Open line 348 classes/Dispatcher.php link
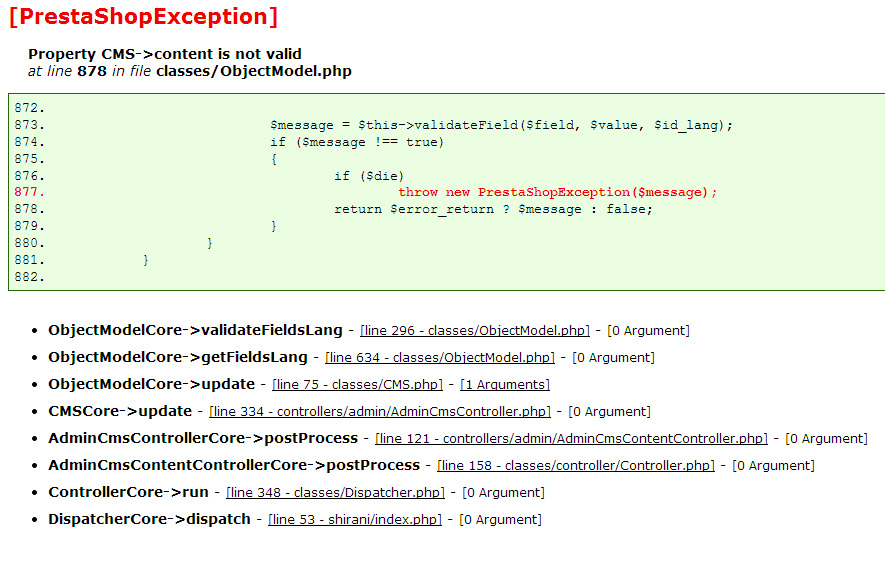The height and width of the screenshot is (566, 885). click(x=335, y=493)
